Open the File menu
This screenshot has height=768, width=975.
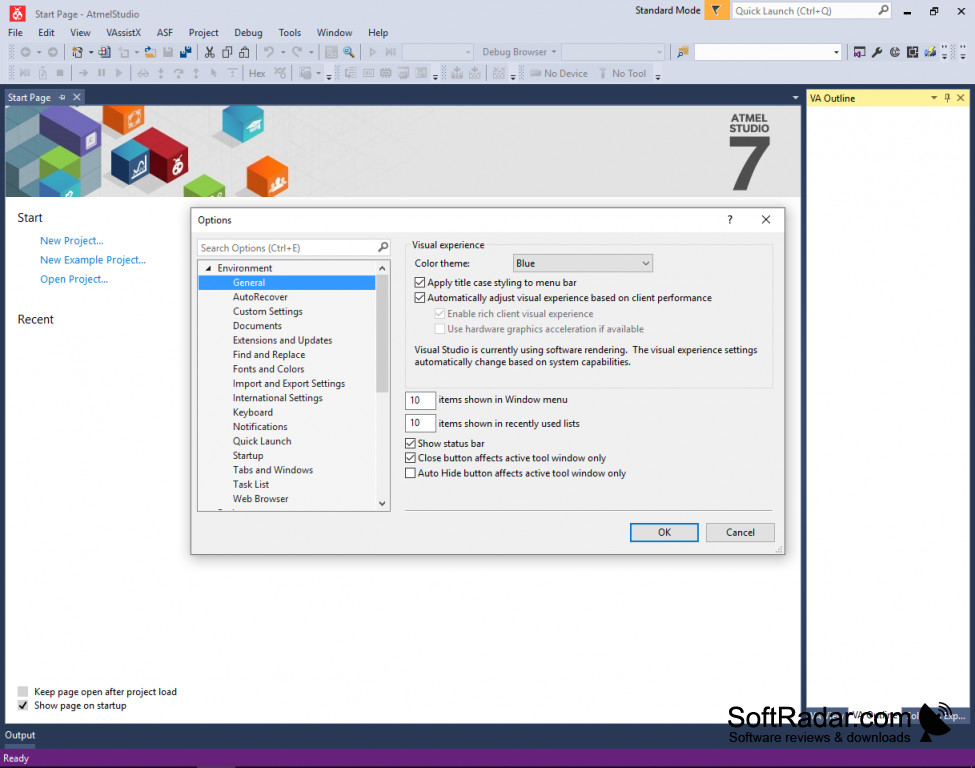click(16, 32)
